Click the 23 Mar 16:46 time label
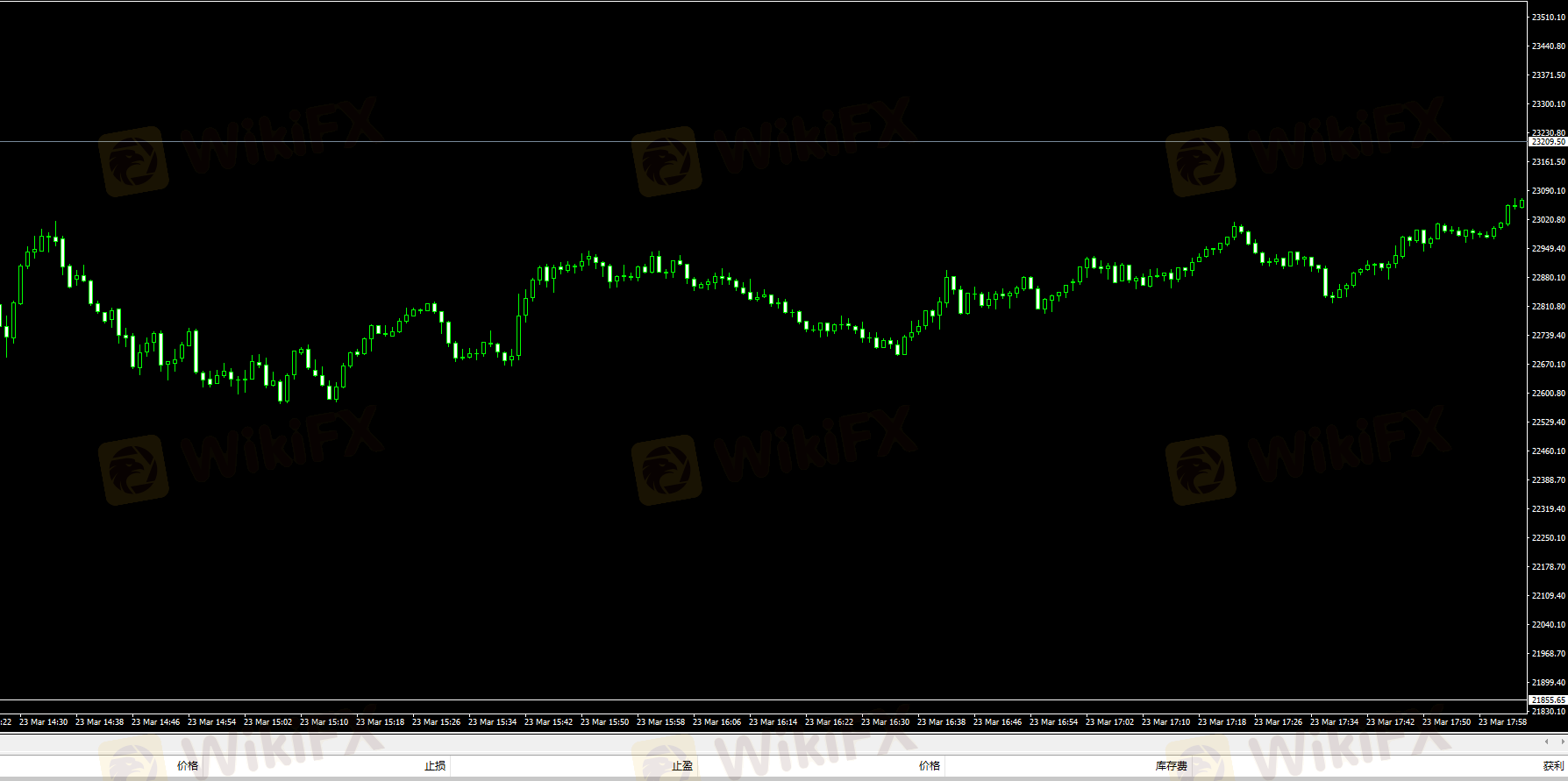 998,722
